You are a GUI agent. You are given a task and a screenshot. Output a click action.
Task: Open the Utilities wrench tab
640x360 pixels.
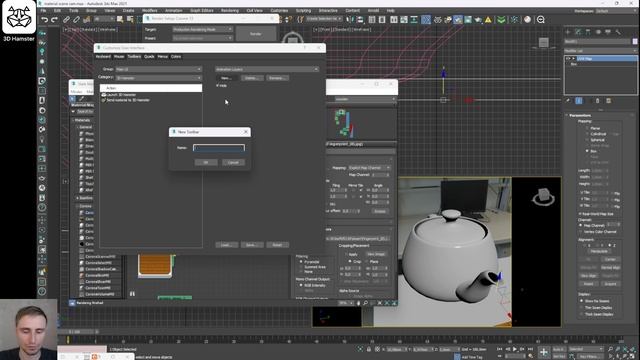coord(618,31)
